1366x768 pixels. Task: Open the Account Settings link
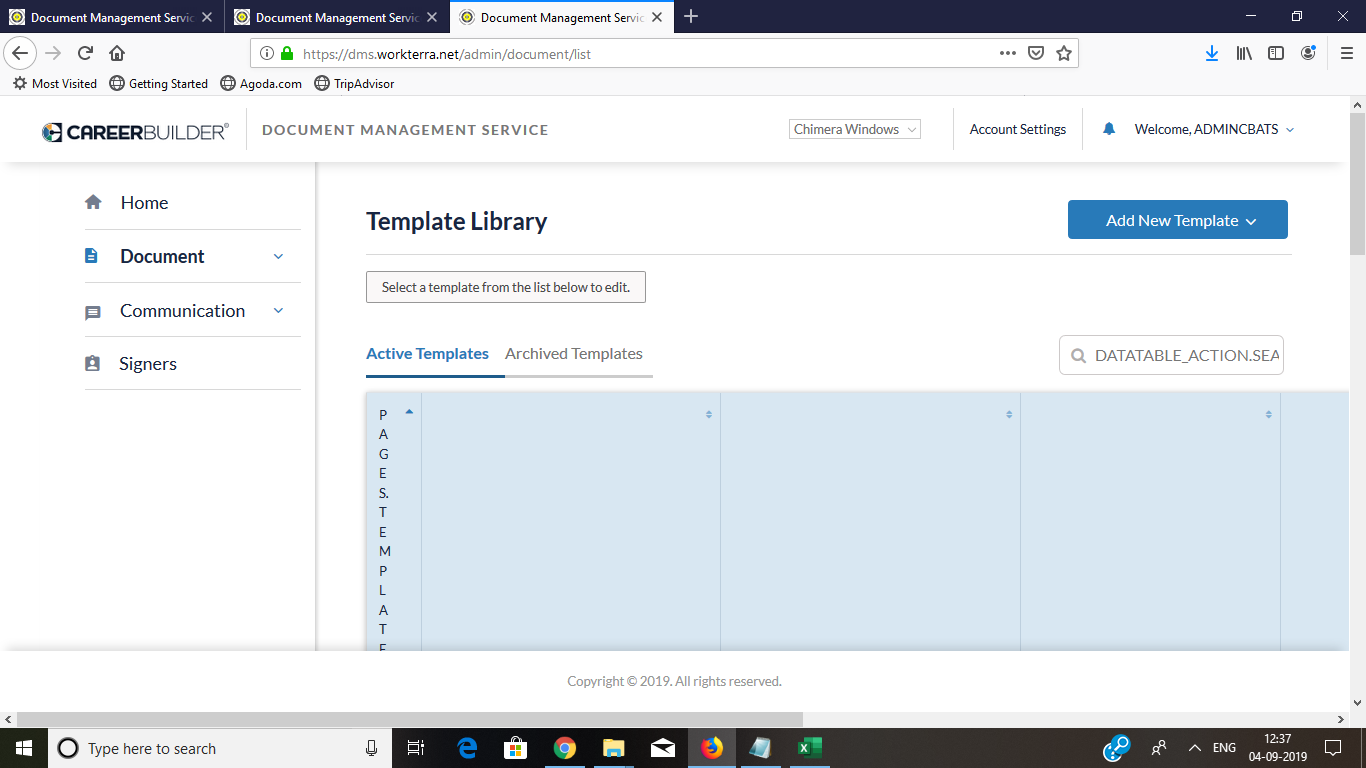click(x=1017, y=129)
